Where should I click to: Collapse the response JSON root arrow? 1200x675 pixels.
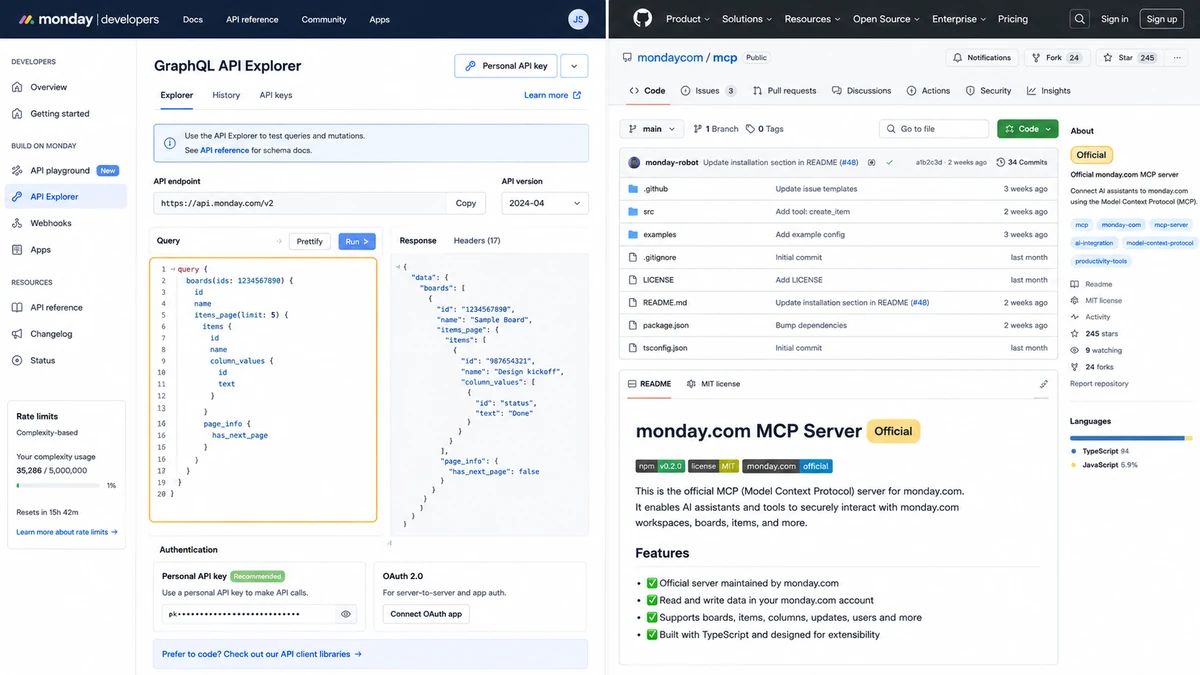pyautogui.click(x=398, y=267)
